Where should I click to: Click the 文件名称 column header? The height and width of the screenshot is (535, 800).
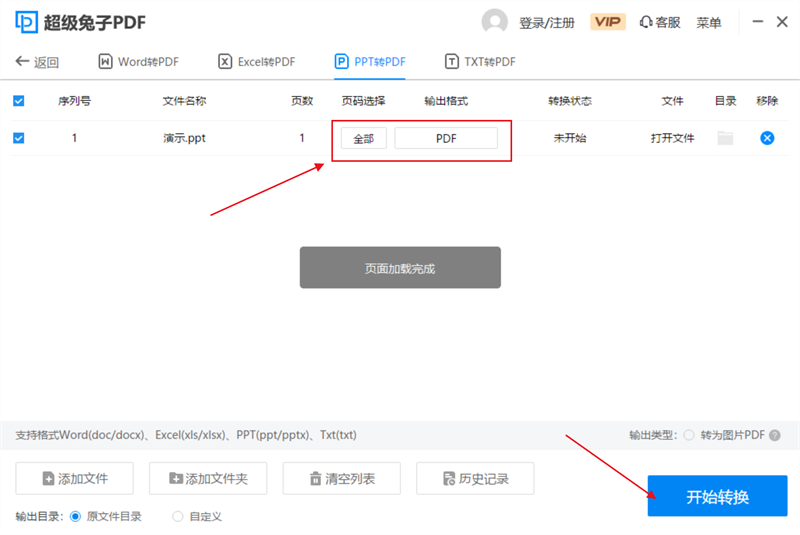pos(184,101)
